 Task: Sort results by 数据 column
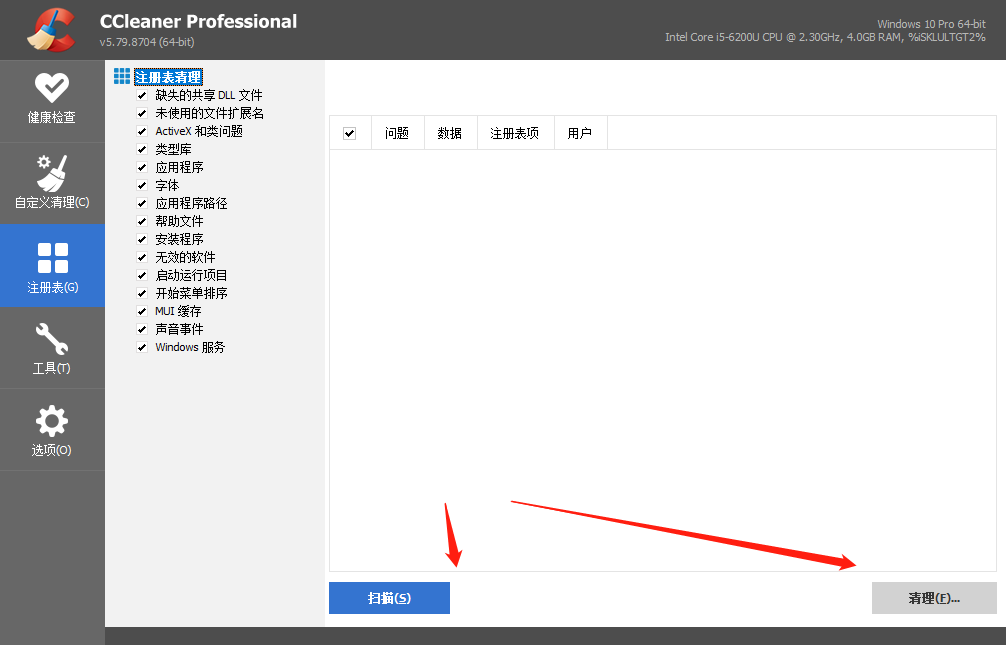click(x=450, y=133)
